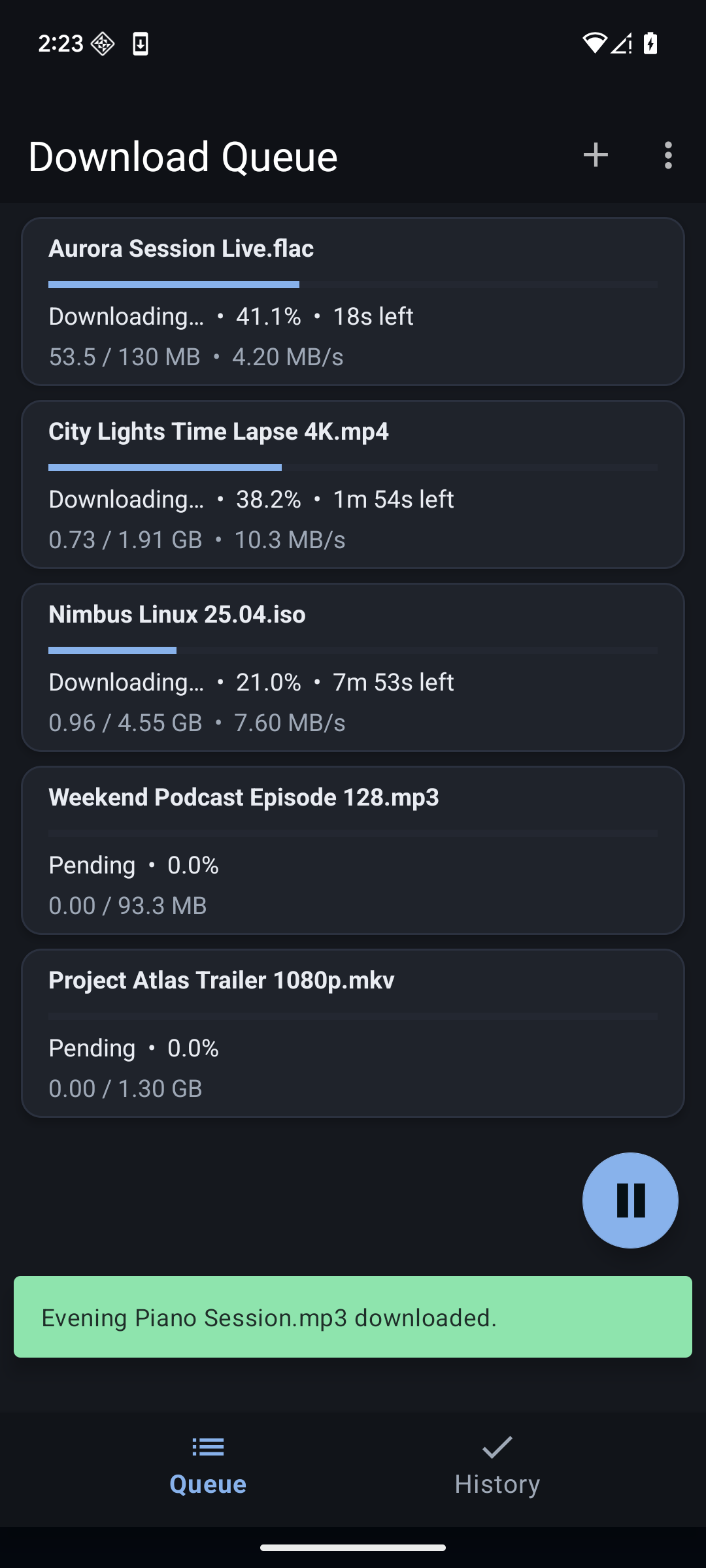Image resolution: width=706 pixels, height=1568 pixels.
Task: Open the three-dot overflow menu
Action: click(x=667, y=155)
